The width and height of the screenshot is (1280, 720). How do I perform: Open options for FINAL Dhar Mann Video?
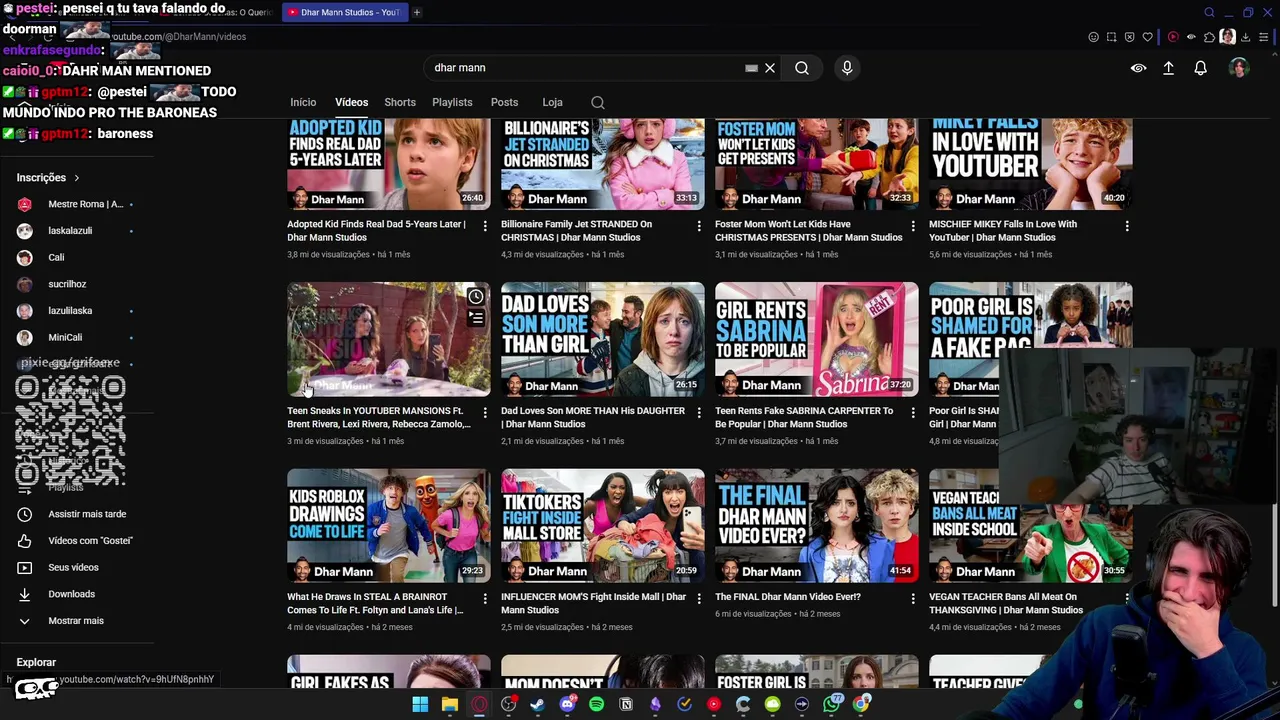pos(913,598)
